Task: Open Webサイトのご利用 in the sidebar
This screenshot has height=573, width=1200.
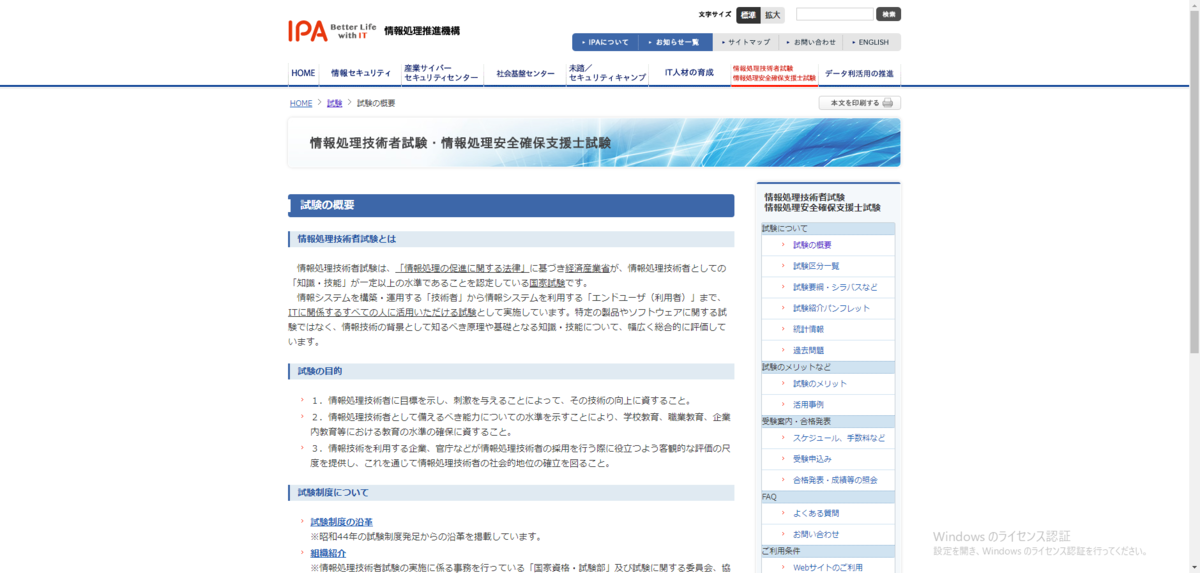Action: click(828, 567)
